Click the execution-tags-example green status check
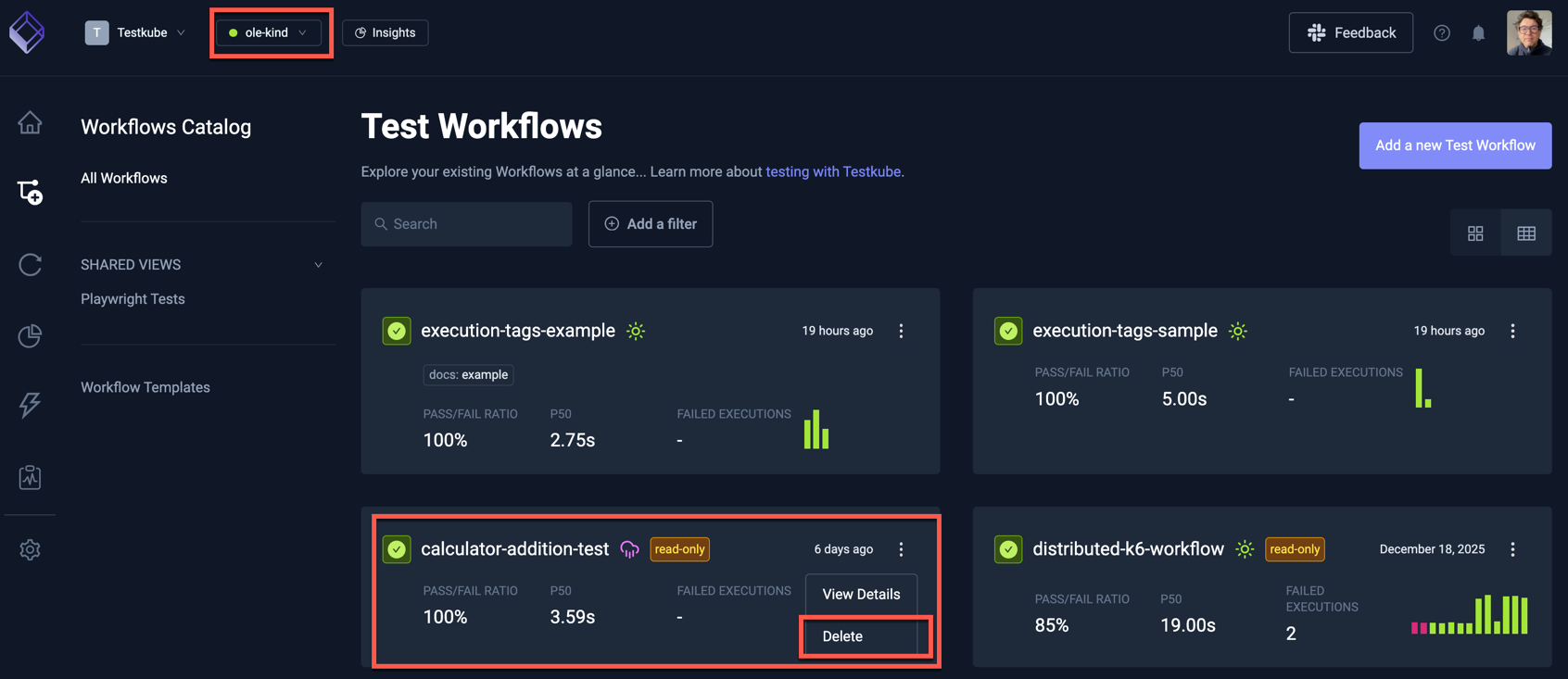 (397, 331)
